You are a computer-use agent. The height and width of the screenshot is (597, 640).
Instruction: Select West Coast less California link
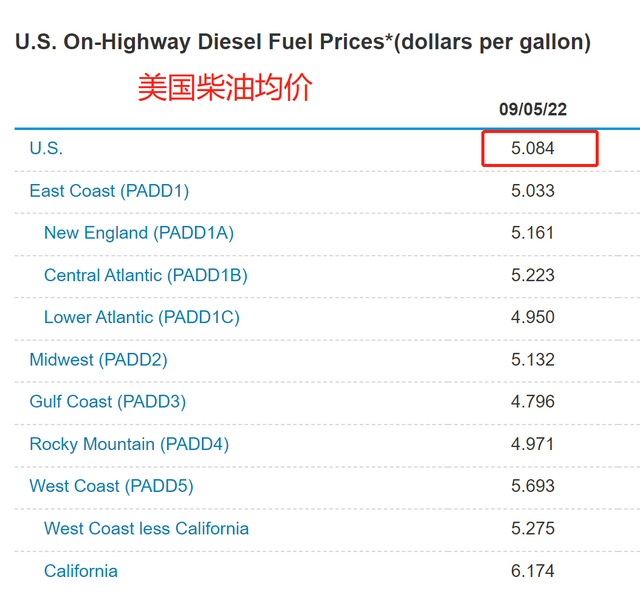146,528
